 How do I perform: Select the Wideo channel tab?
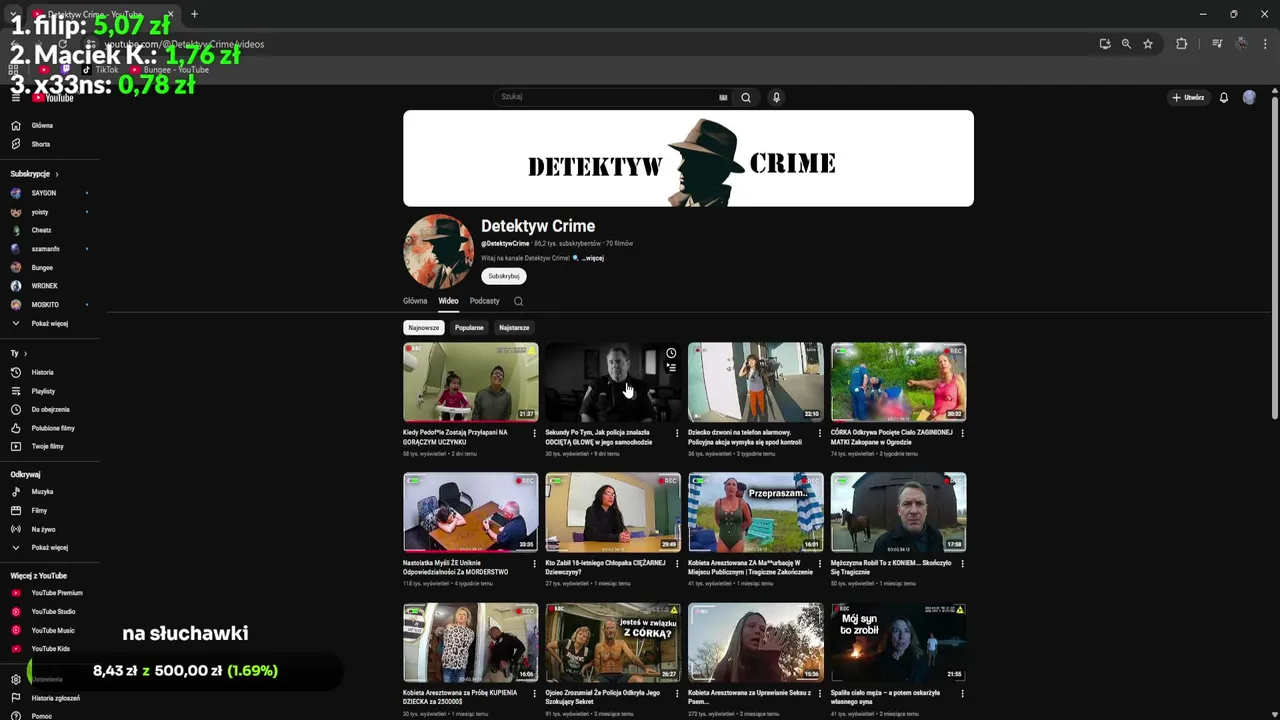tap(448, 301)
